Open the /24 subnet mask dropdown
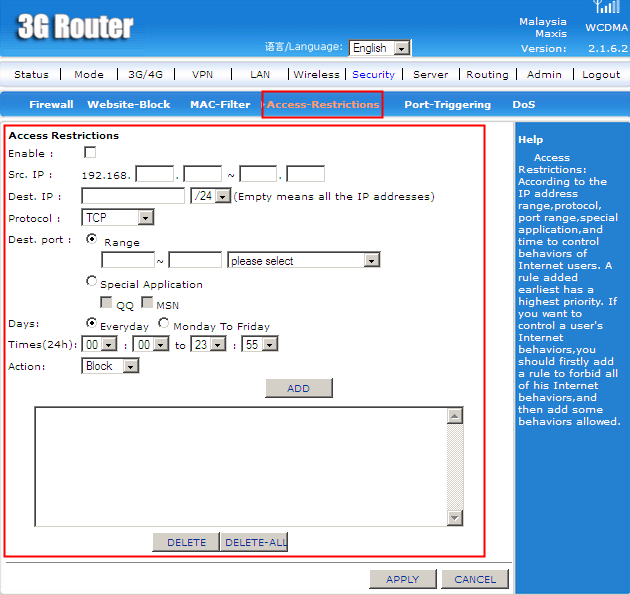Screen dimensions: 630x595 coord(210,197)
